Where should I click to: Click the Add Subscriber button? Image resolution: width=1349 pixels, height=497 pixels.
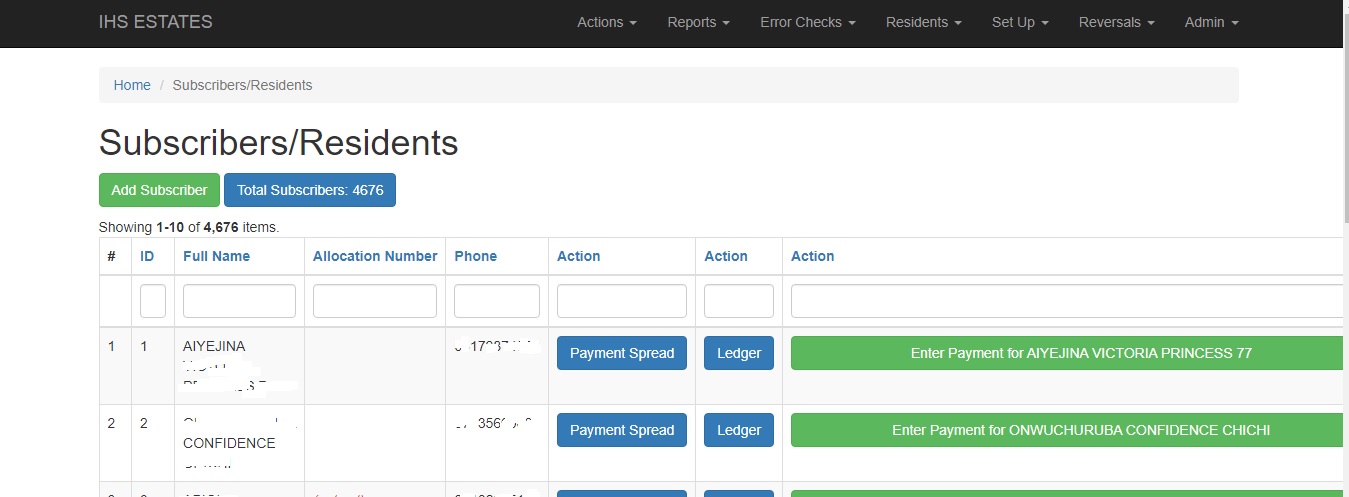(x=159, y=190)
